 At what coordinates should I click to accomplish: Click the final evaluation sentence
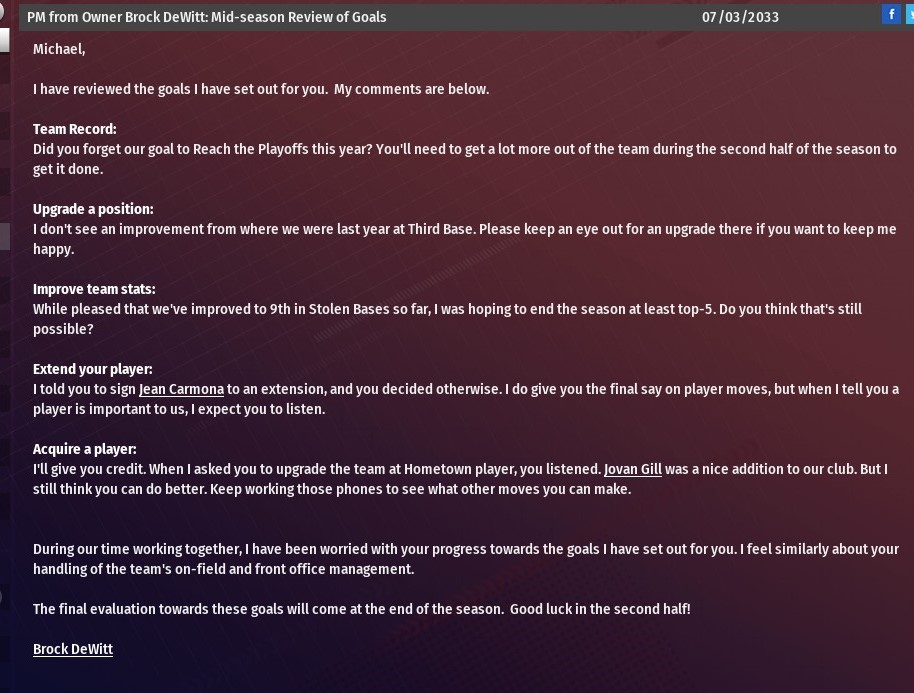point(268,609)
